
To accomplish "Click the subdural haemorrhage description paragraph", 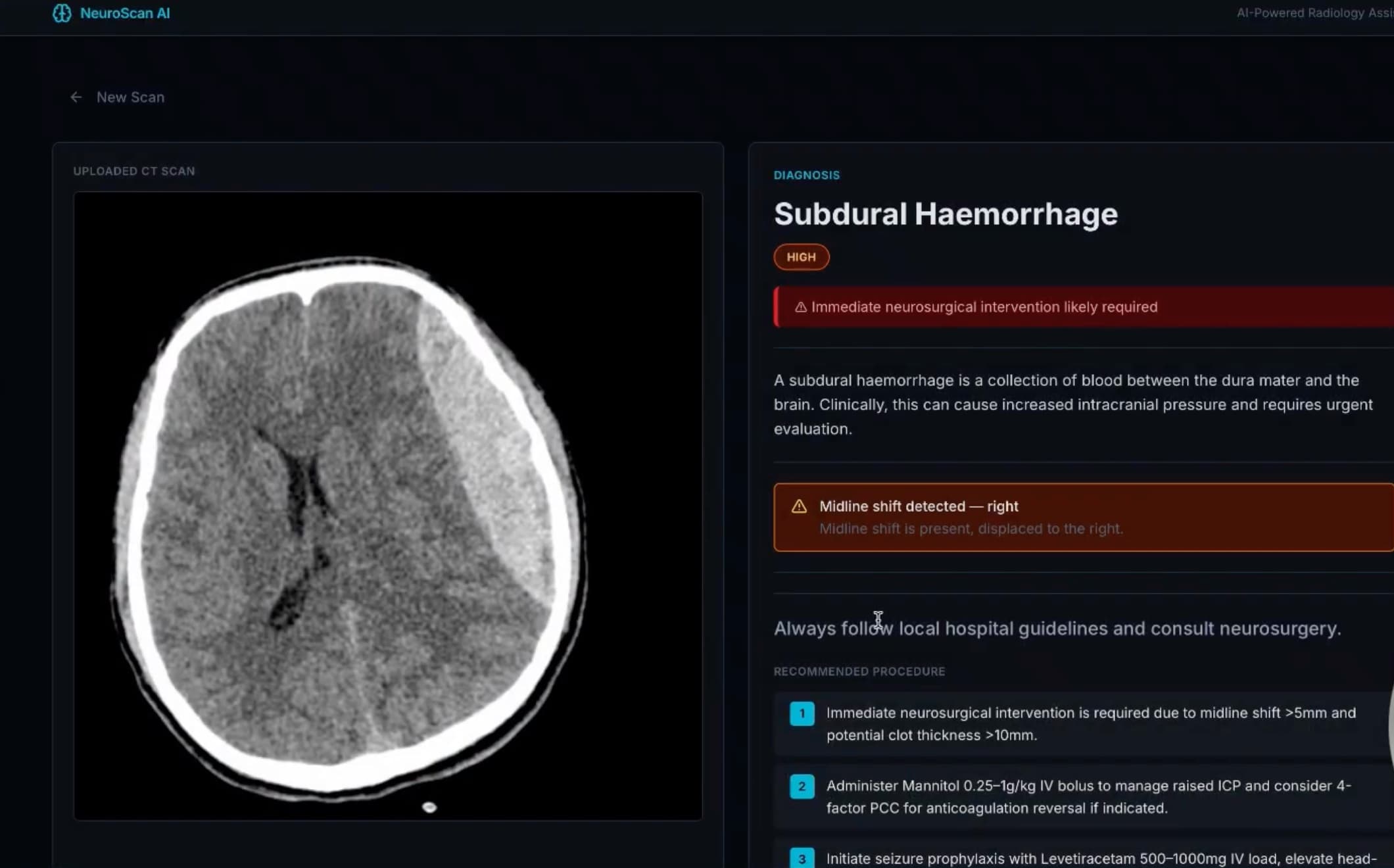I will click(1073, 404).
